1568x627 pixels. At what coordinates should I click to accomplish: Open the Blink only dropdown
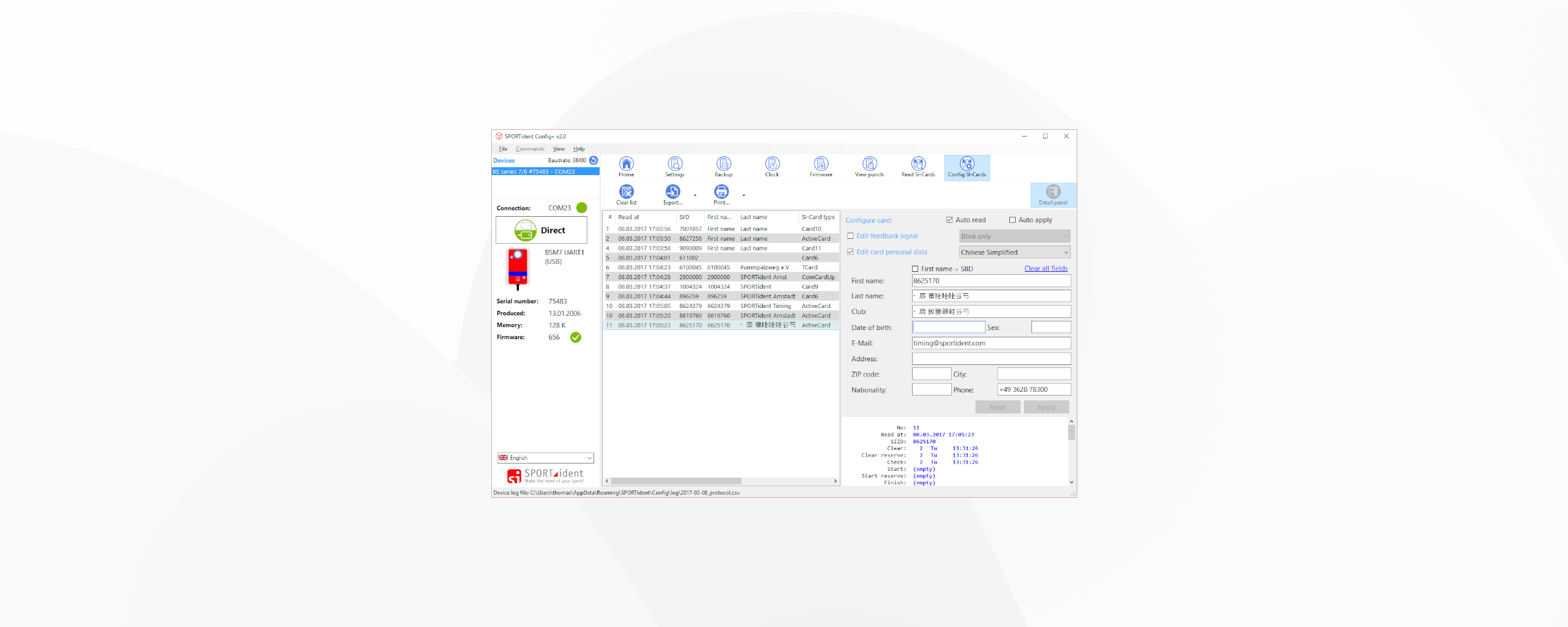click(1014, 236)
